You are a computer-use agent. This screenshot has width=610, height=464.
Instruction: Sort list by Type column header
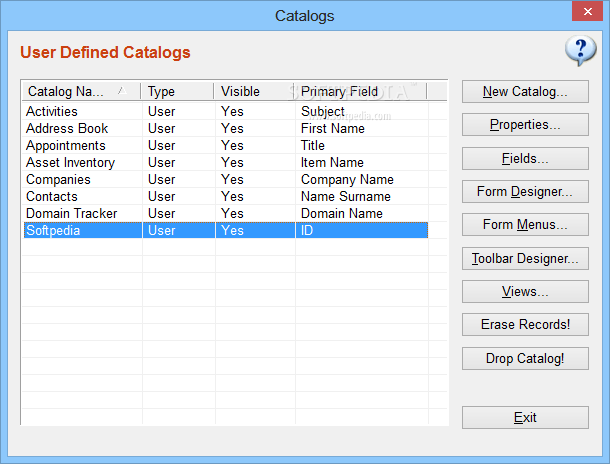(177, 91)
